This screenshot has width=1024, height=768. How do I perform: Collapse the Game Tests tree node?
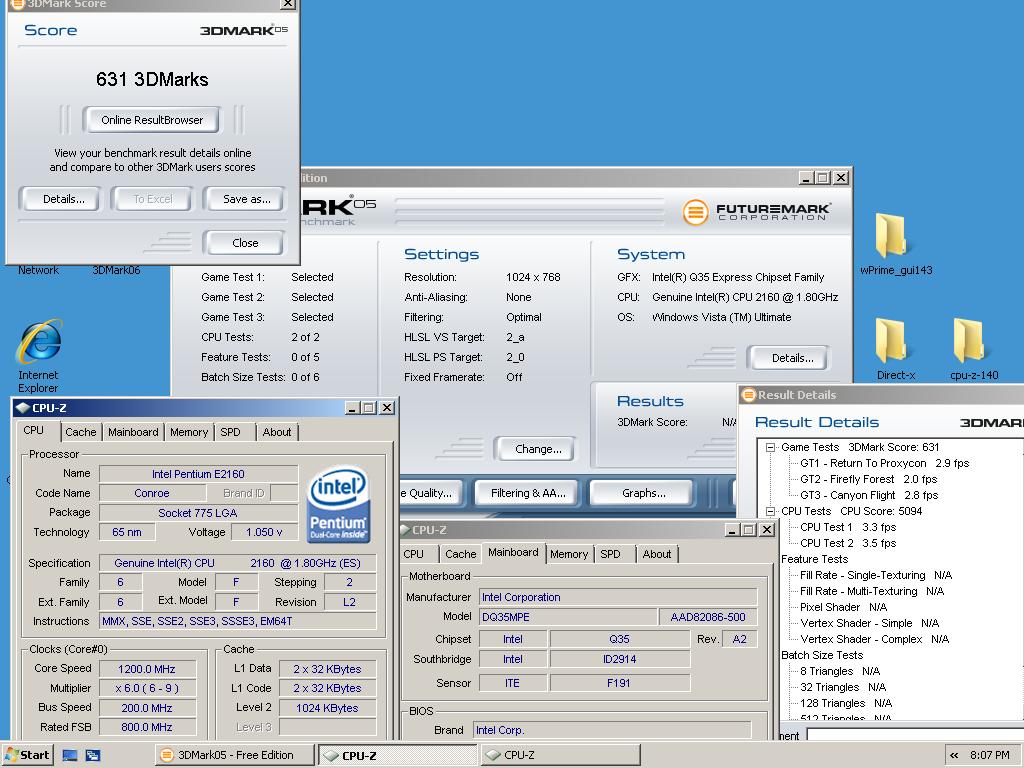(771, 447)
